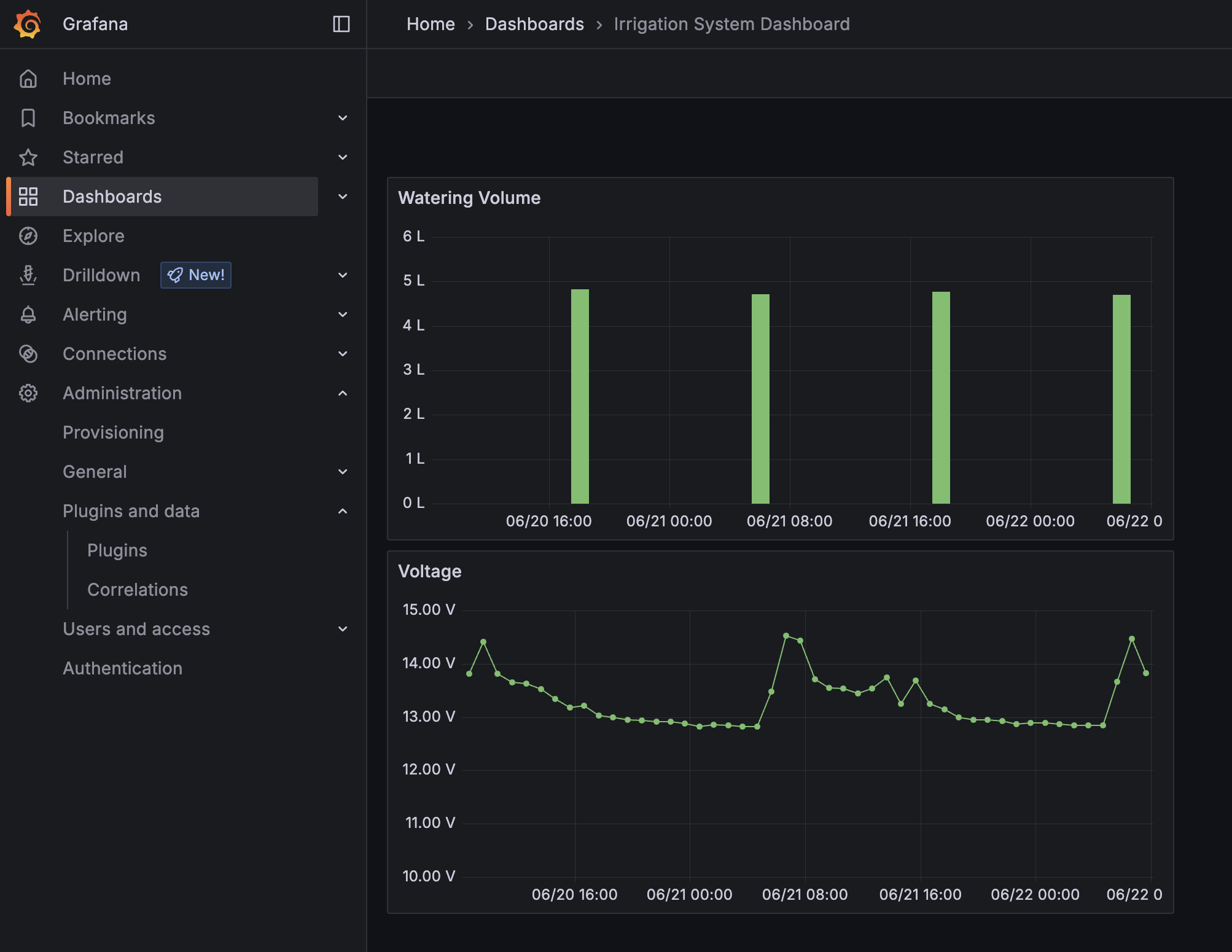Click the Grafana logo icon
This screenshot has height=952, width=1232.
[28, 25]
